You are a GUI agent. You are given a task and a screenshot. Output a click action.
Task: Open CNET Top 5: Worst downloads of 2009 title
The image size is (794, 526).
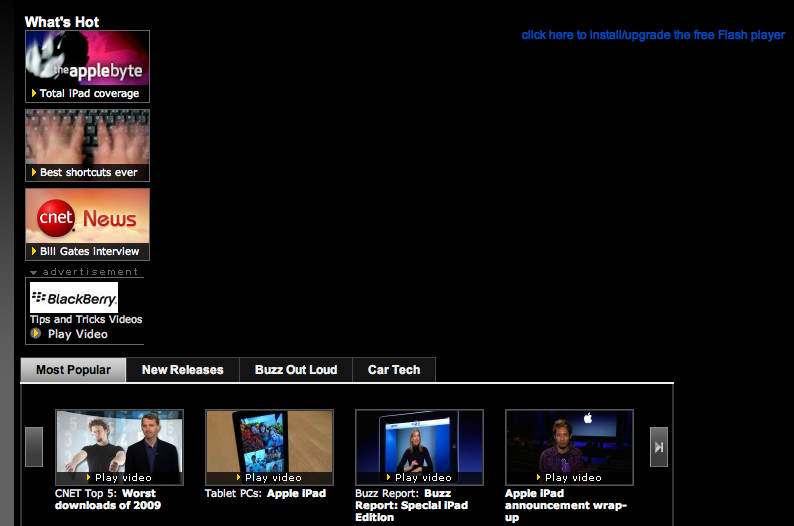click(x=108, y=499)
